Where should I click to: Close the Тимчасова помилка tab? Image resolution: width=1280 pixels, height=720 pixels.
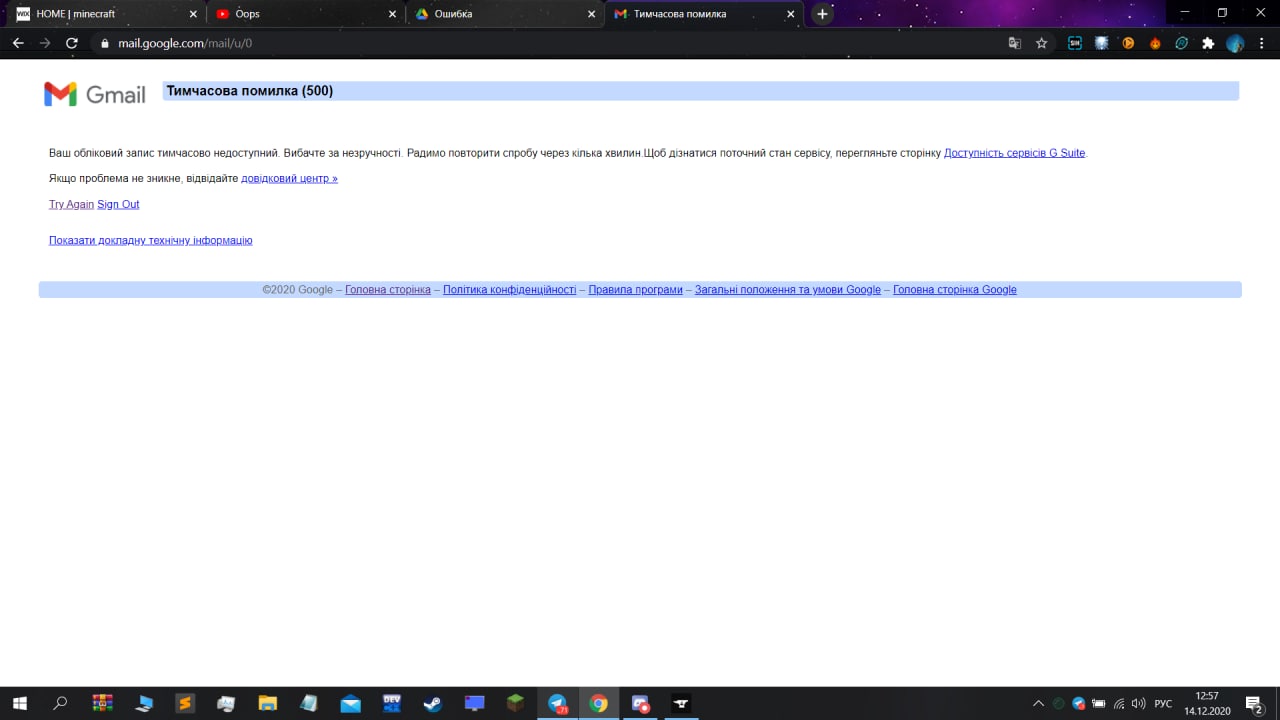click(791, 14)
